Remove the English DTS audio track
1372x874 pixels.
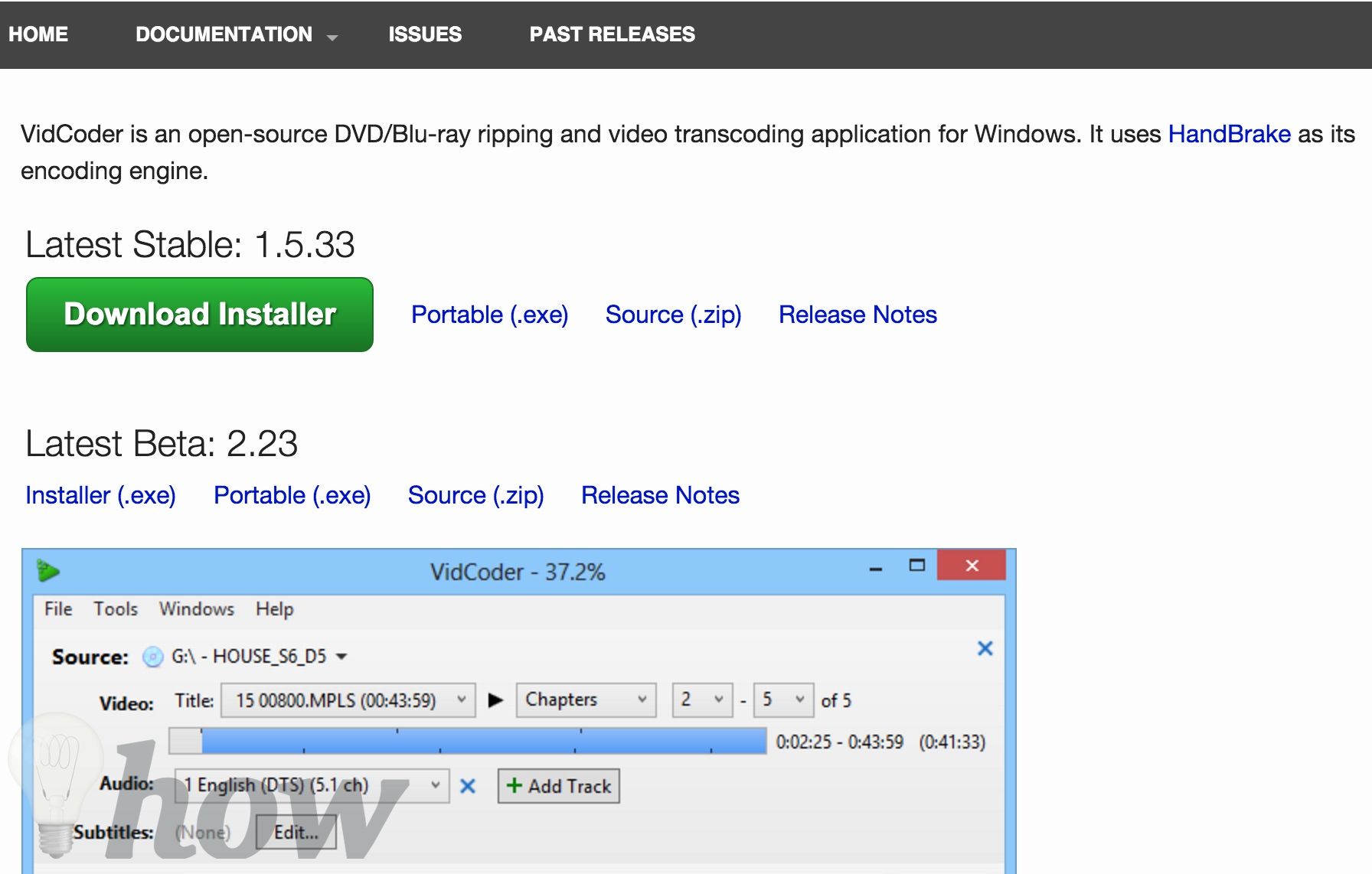point(468,786)
